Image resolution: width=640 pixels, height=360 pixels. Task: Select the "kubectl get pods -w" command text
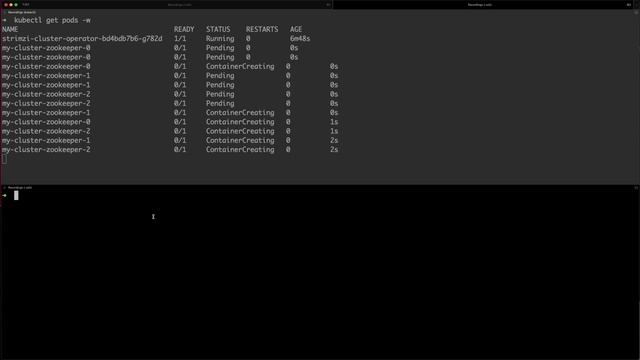tap(52, 20)
